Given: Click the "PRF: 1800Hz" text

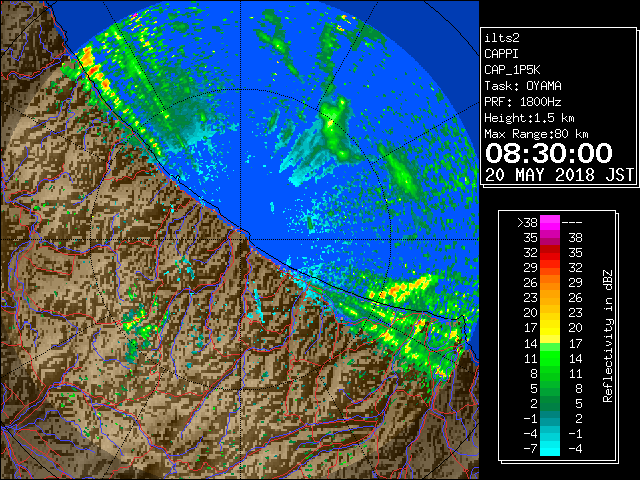Looking at the screenshot, I should (x=523, y=102).
